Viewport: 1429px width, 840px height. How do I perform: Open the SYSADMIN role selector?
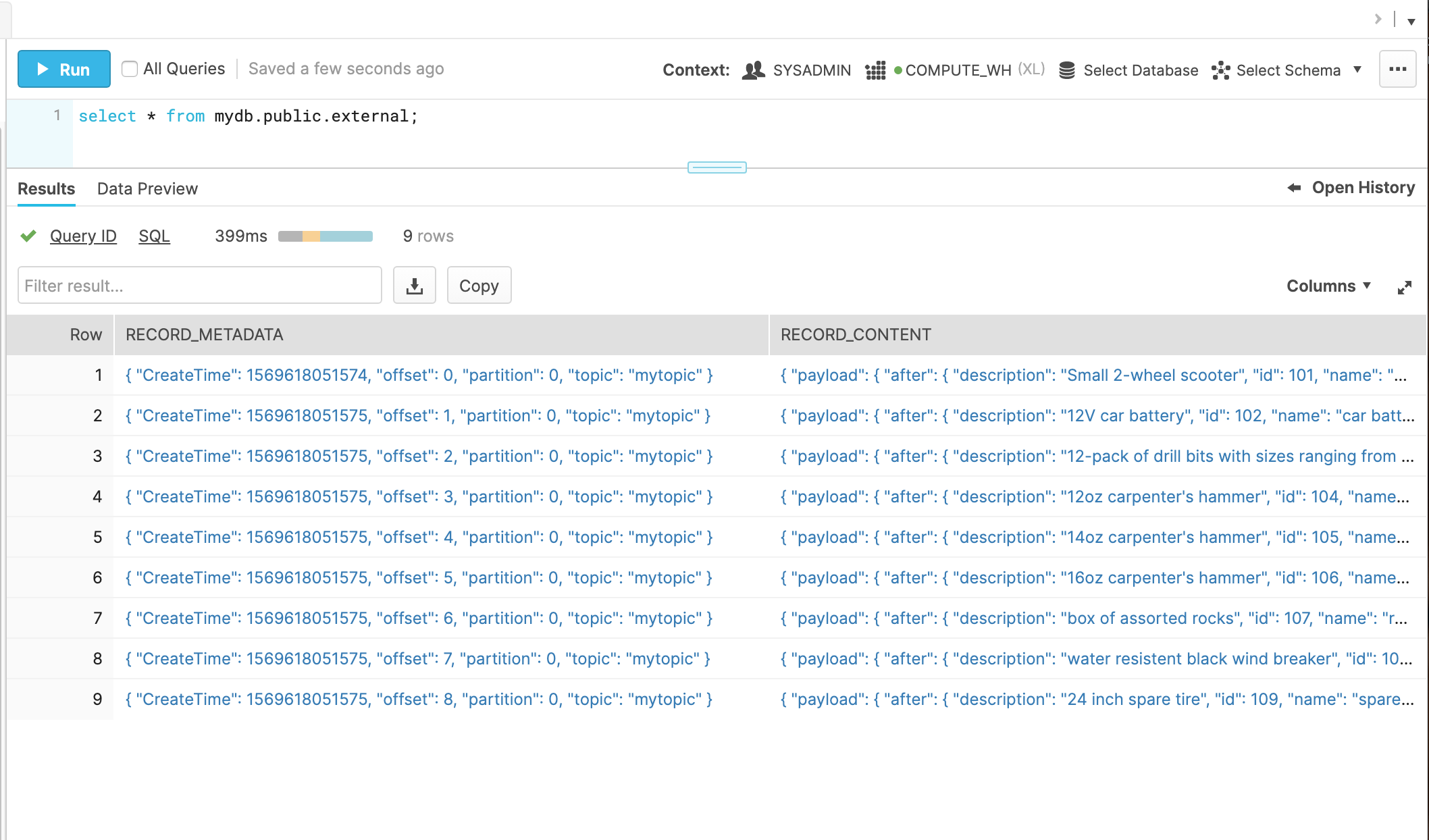pos(797,70)
